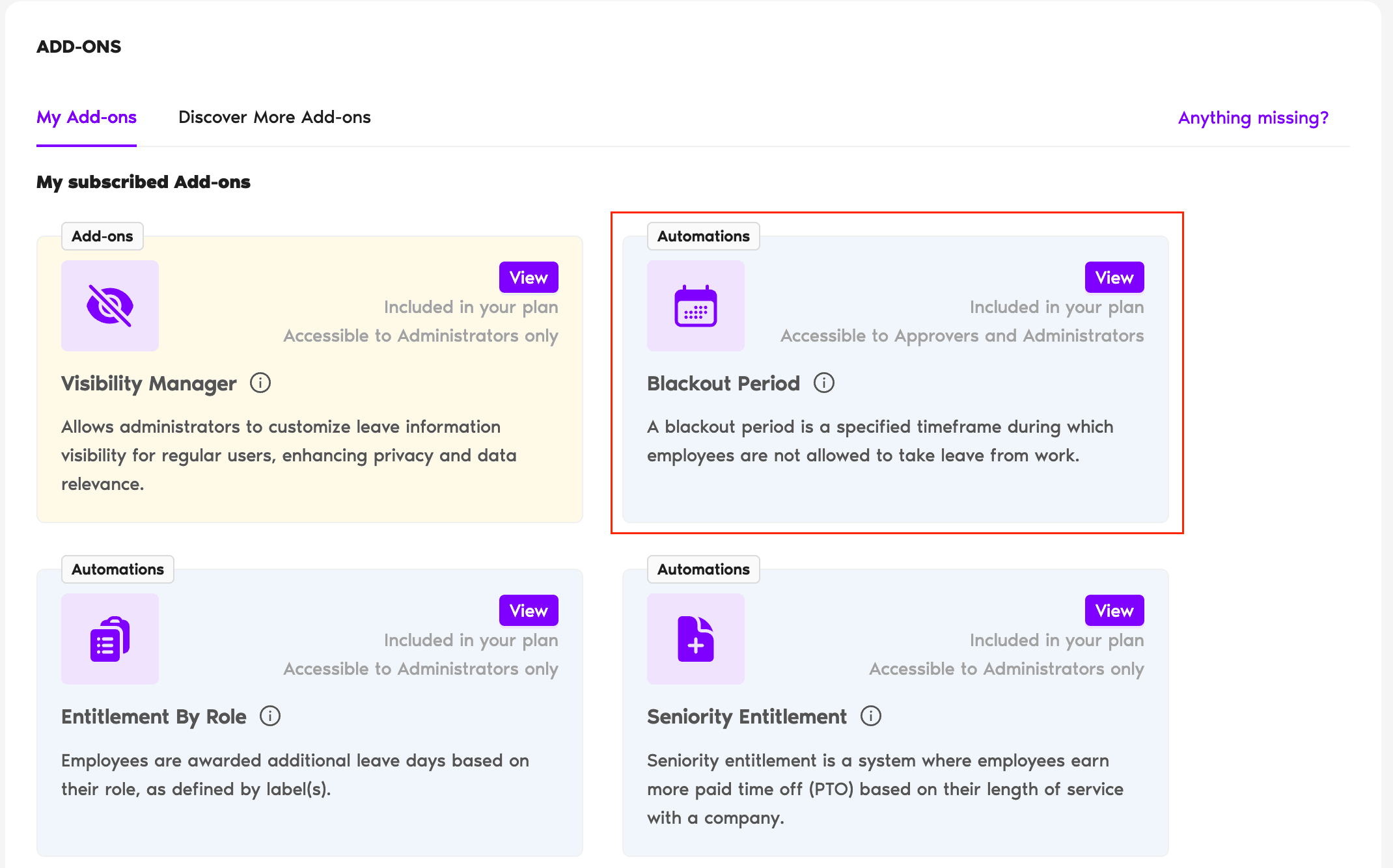The width and height of the screenshot is (1393, 868).
Task: View the Visibility Manager add-on
Action: (528, 277)
